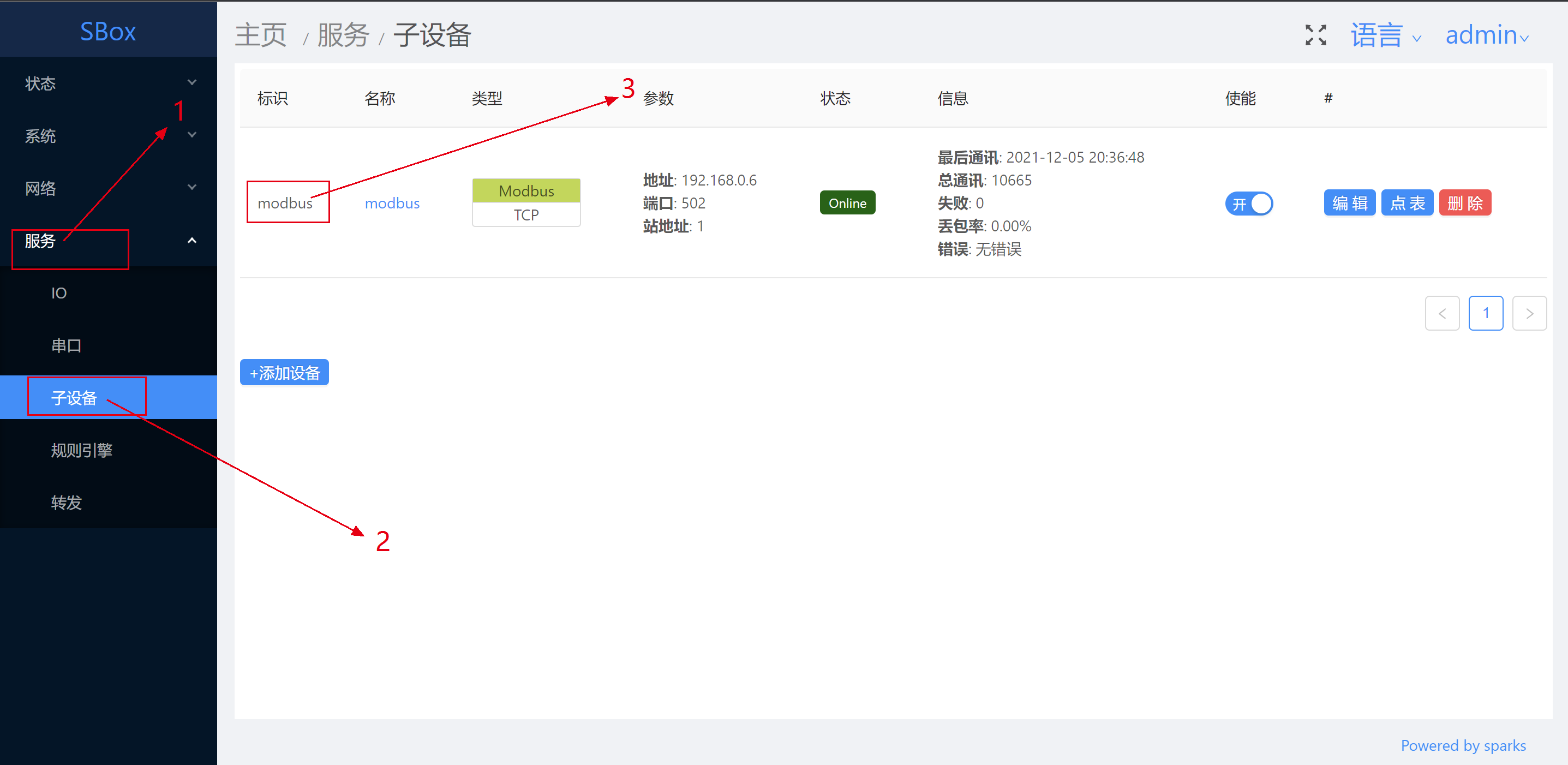1568x765 pixels.
Task: Collapse the 服务 sidebar menu
Action: point(109,241)
